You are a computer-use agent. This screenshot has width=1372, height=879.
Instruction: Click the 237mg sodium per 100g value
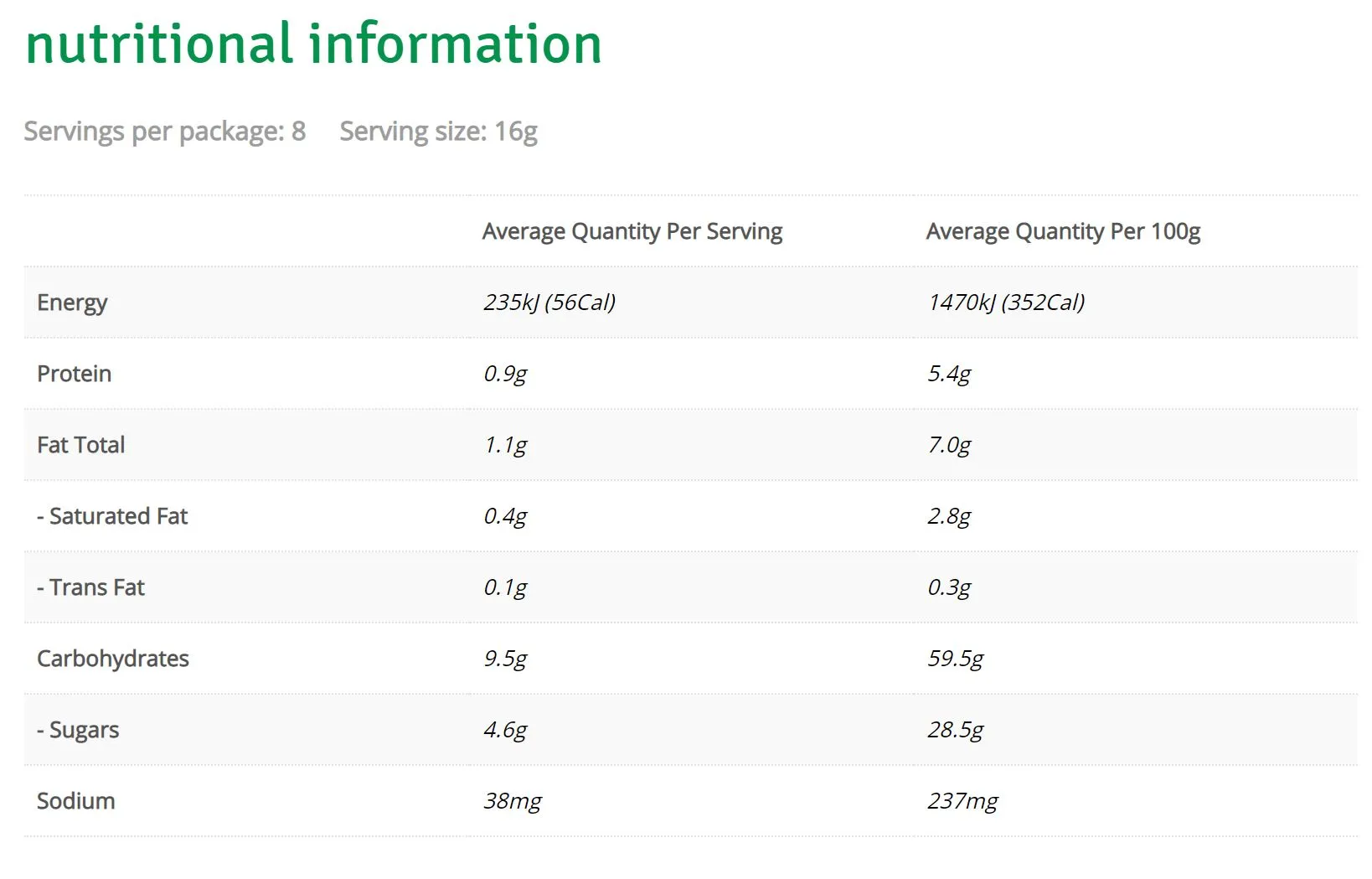pyautogui.click(x=962, y=801)
